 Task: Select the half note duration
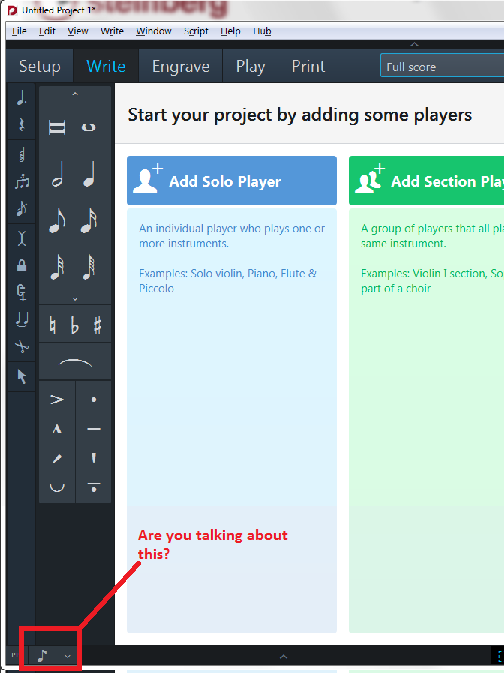tap(58, 175)
